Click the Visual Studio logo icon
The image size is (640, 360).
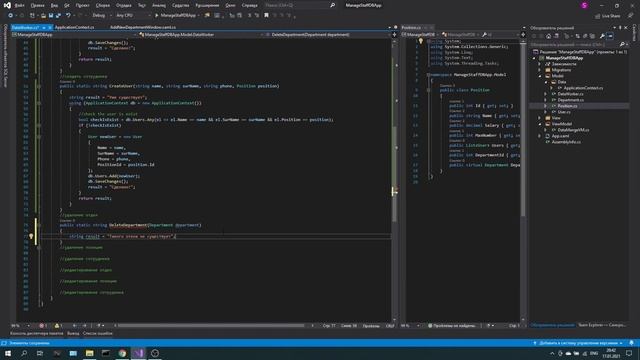click(7, 5)
